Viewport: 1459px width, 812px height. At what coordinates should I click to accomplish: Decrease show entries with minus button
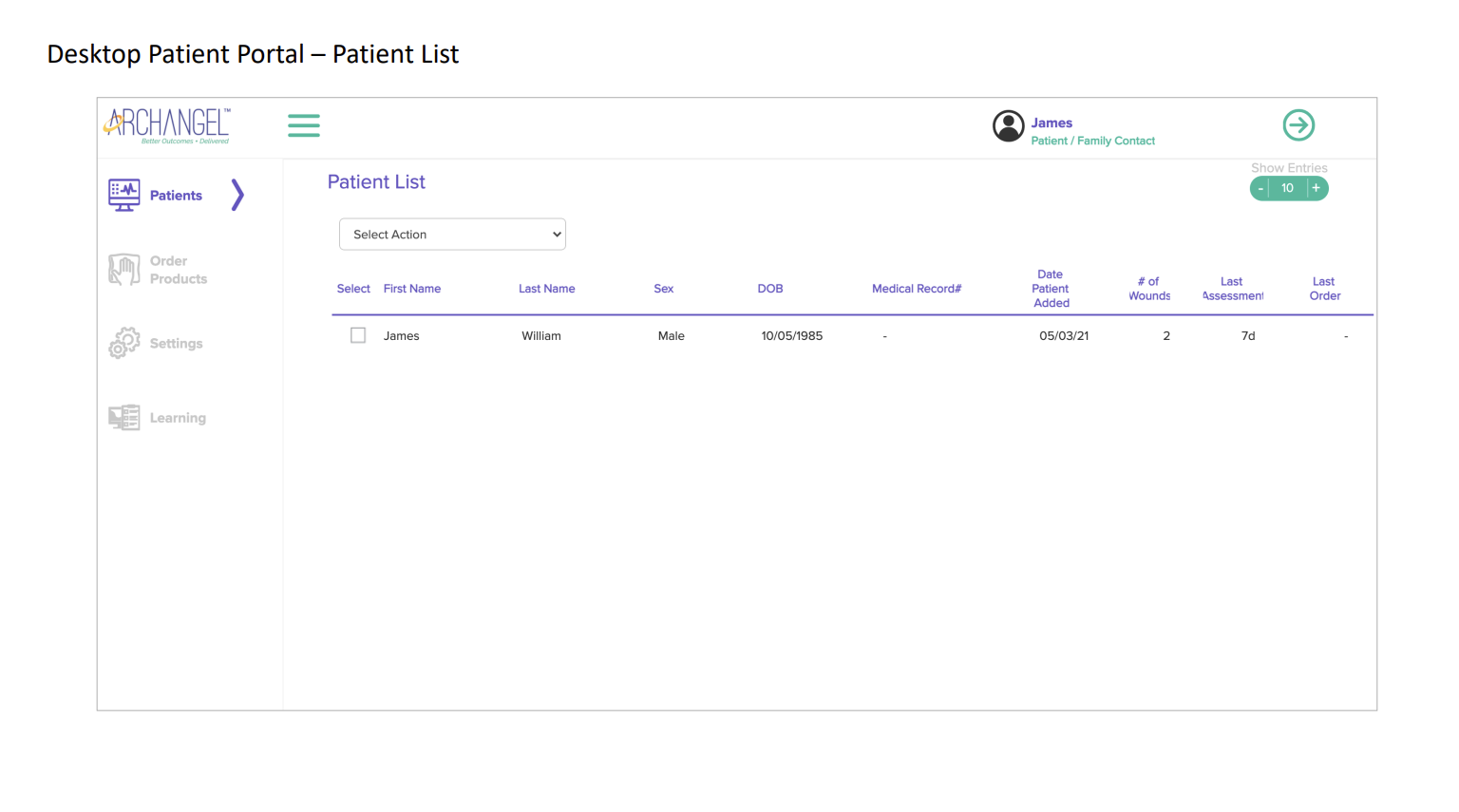click(1260, 188)
